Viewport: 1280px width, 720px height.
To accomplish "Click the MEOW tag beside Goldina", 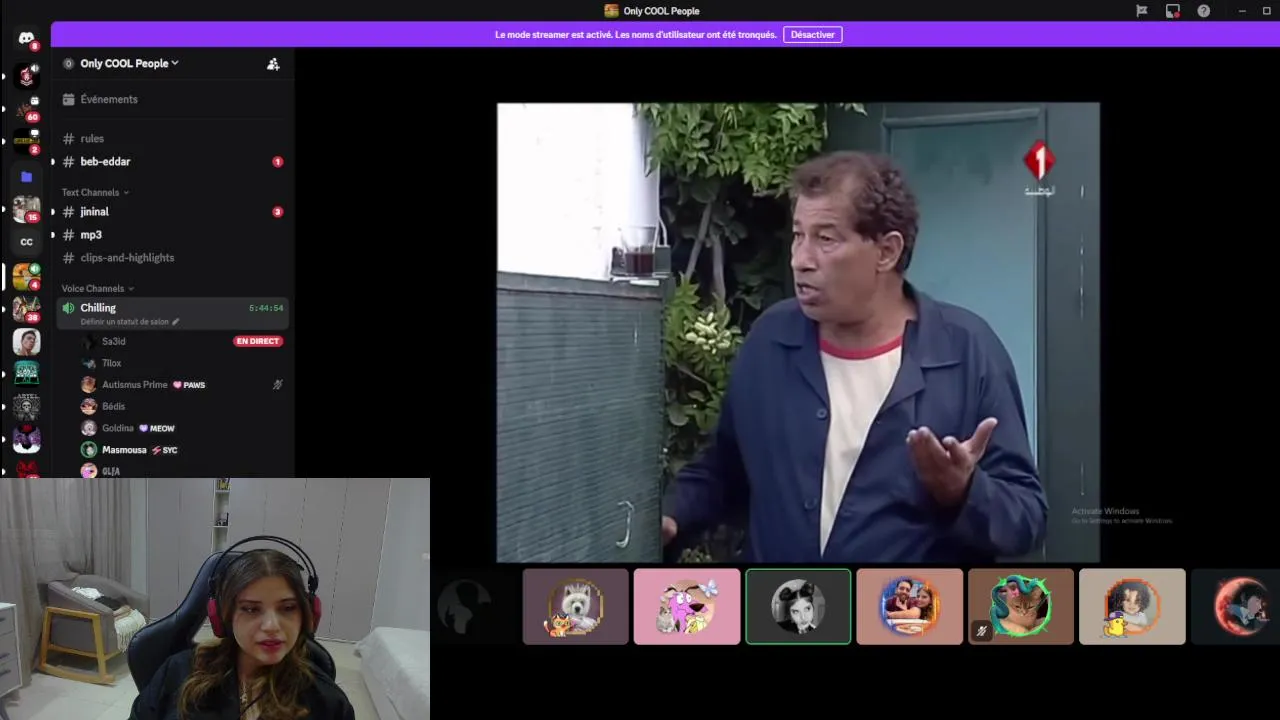I will tap(156, 428).
